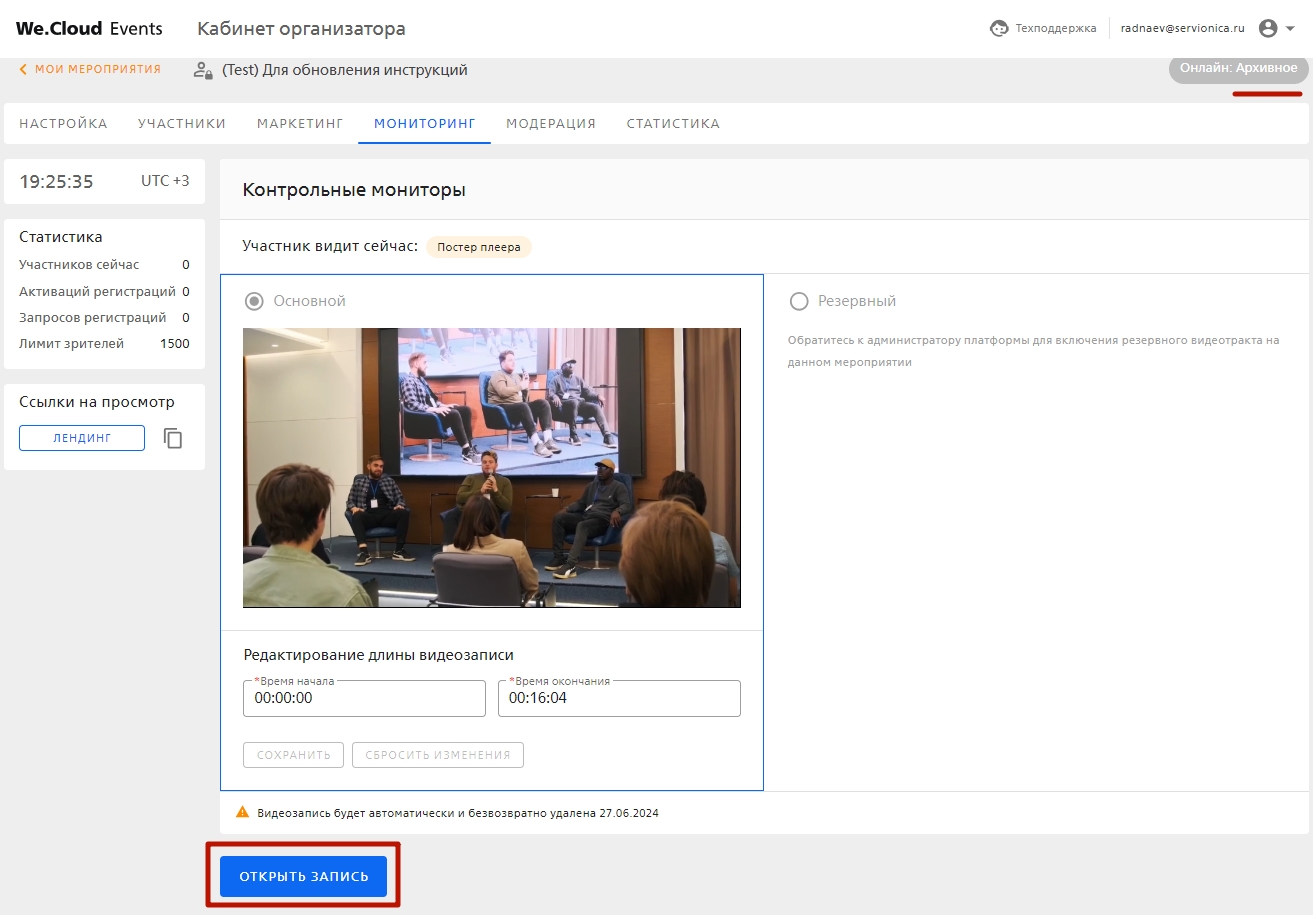The image size is (1313, 915).
Task: Expand the account dropdown arrow
Action: 1290,29
